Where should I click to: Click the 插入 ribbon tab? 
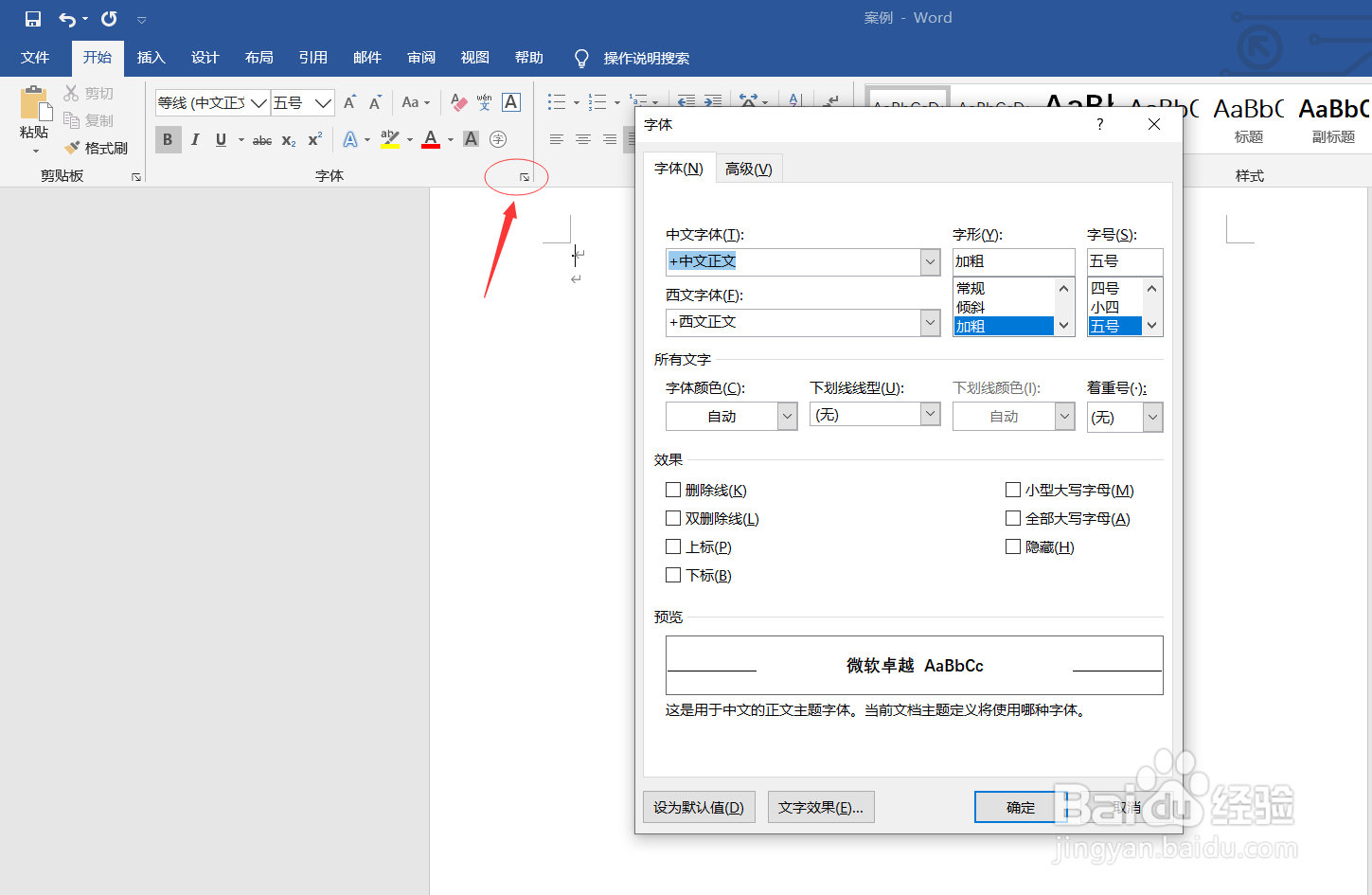click(x=151, y=58)
